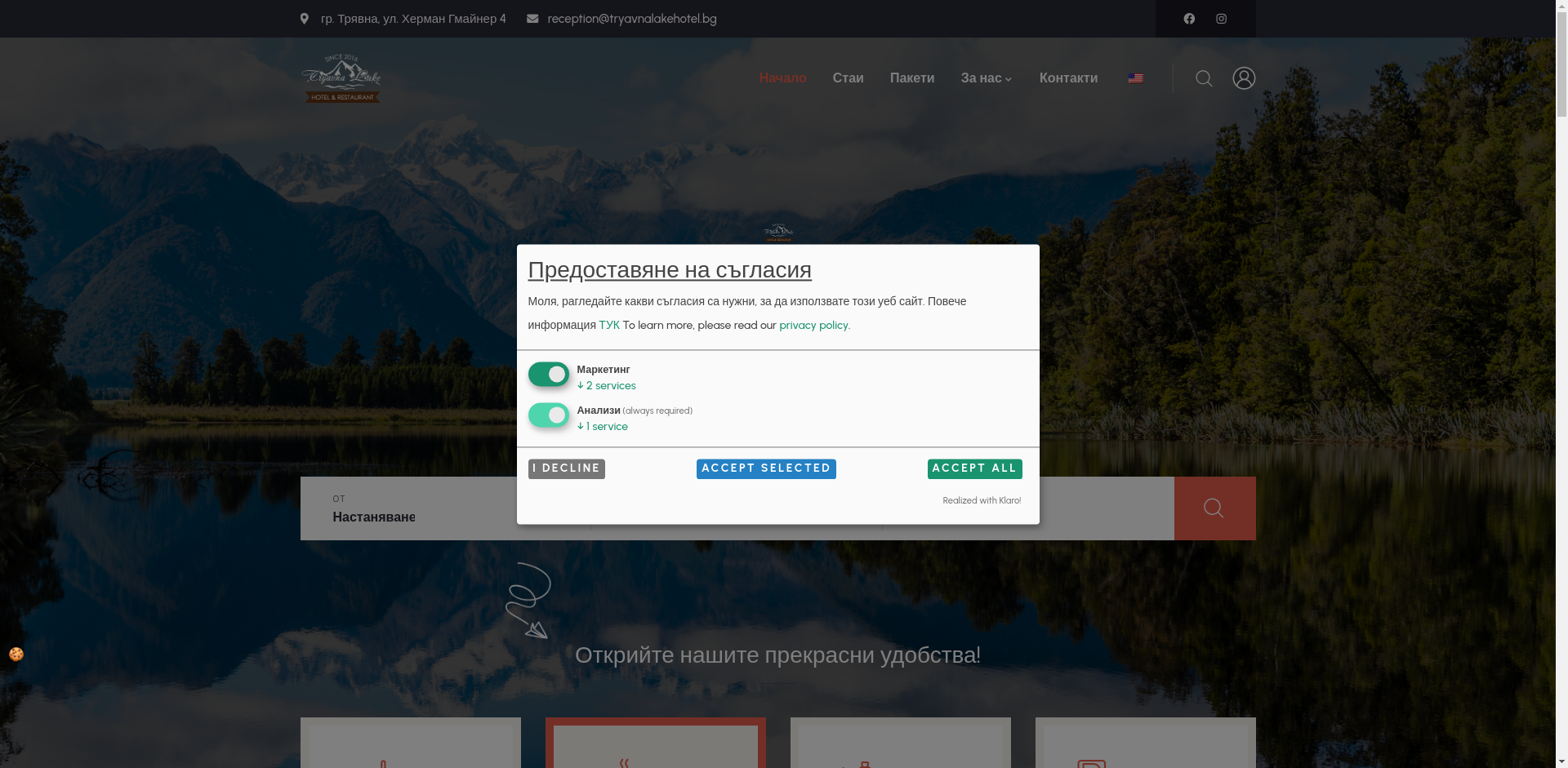Toggle the Маркетинг consent switch

(x=548, y=375)
